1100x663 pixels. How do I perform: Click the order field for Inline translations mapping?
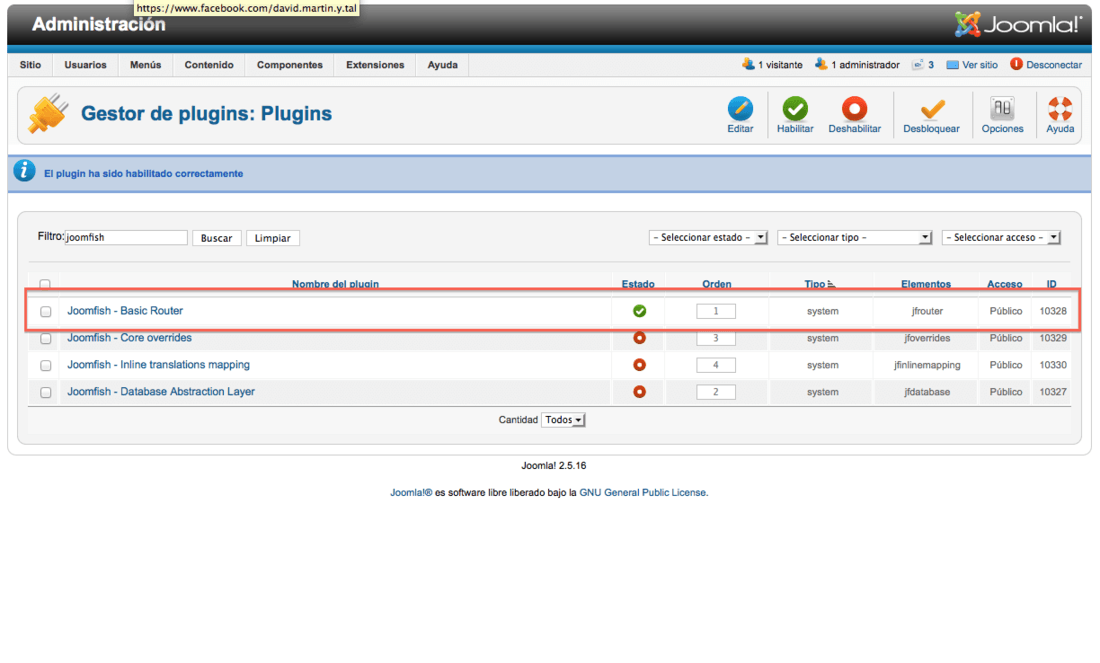click(716, 365)
